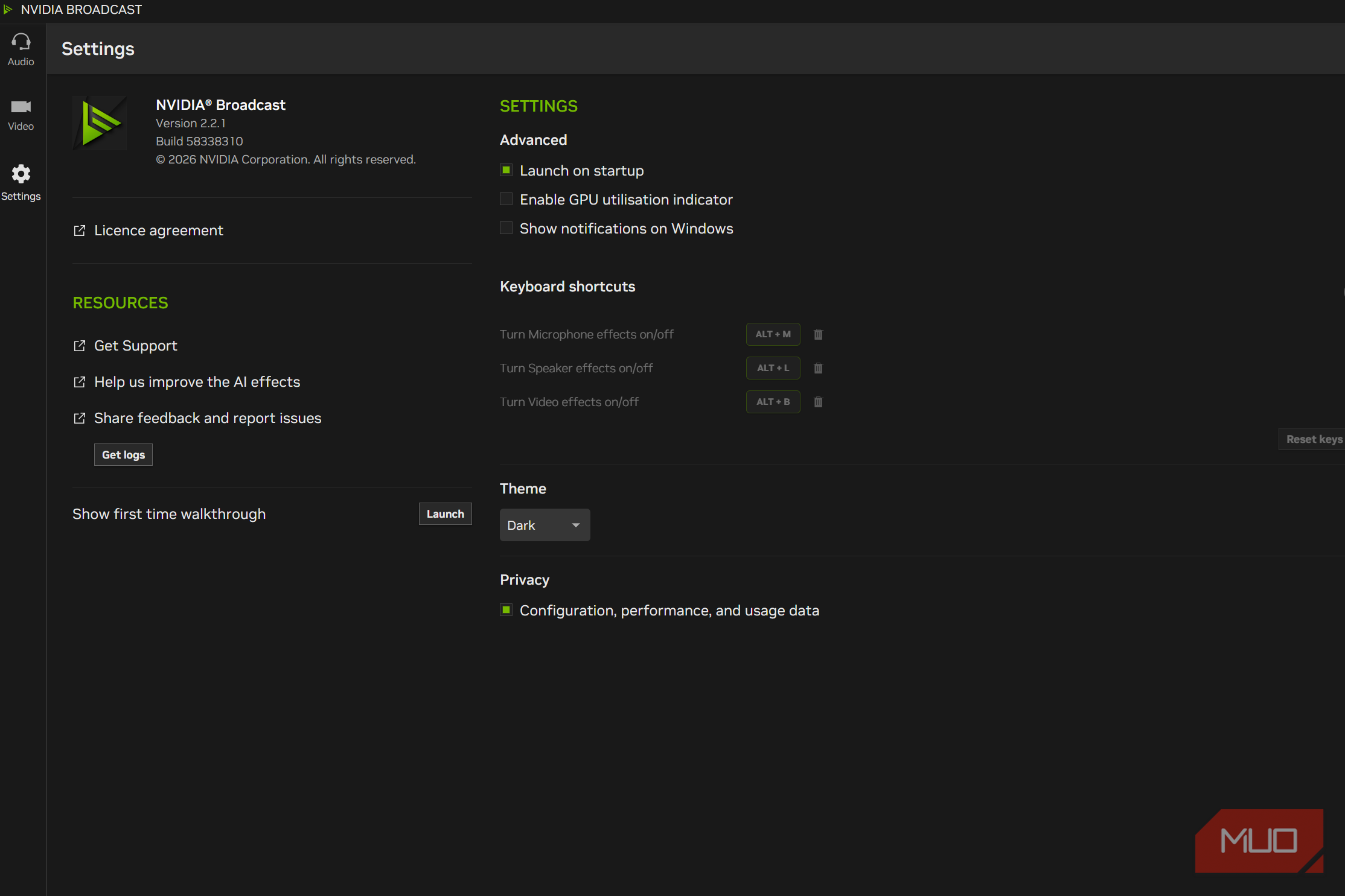This screenshot has height=896, width=1345.
Task: Open the Get Support link
Action: coord(136,346)
